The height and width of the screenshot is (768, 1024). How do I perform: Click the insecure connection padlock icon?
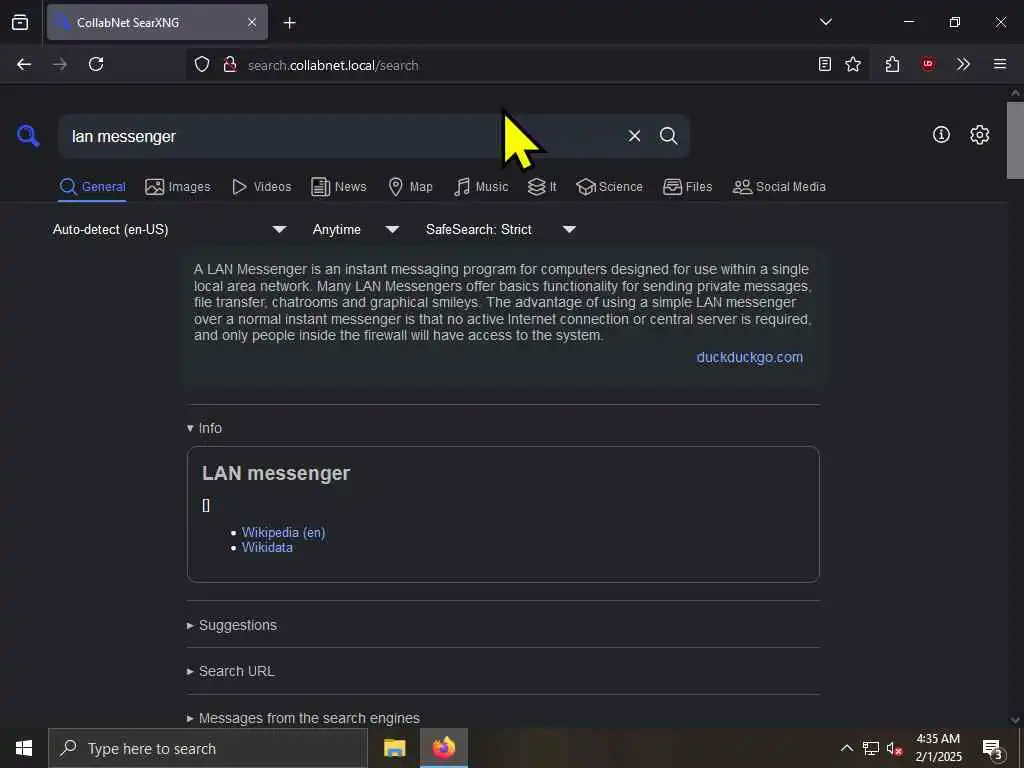click(230, 64)
